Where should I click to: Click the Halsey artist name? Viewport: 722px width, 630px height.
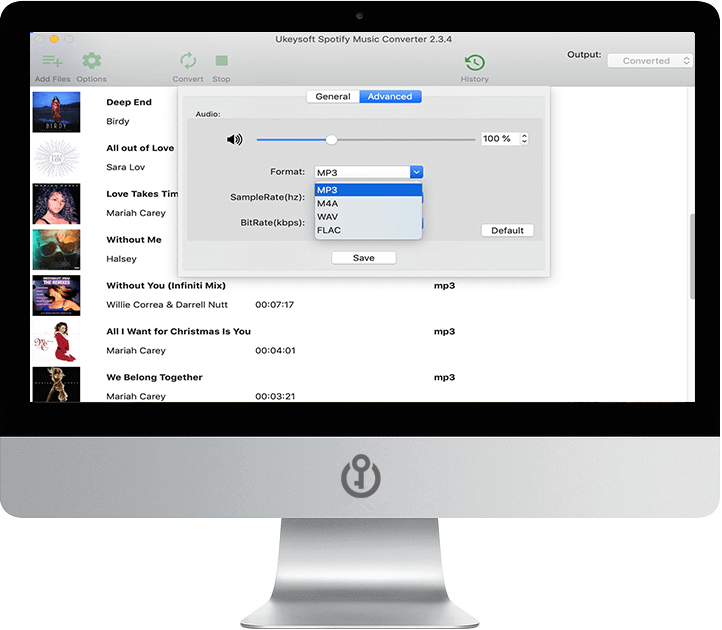[122, 259]
